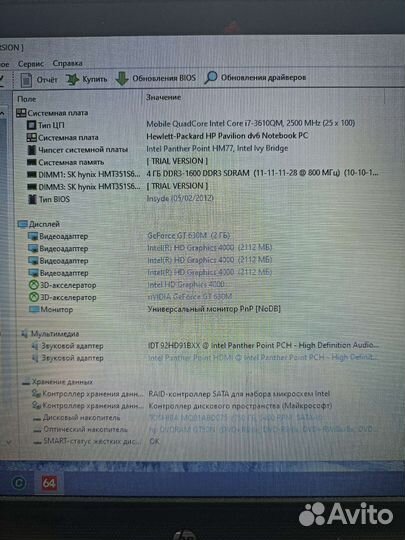Screen dimensions: 405x540
Task: Click the AIDA64 taskbar icon
Action: pos(49,483)
